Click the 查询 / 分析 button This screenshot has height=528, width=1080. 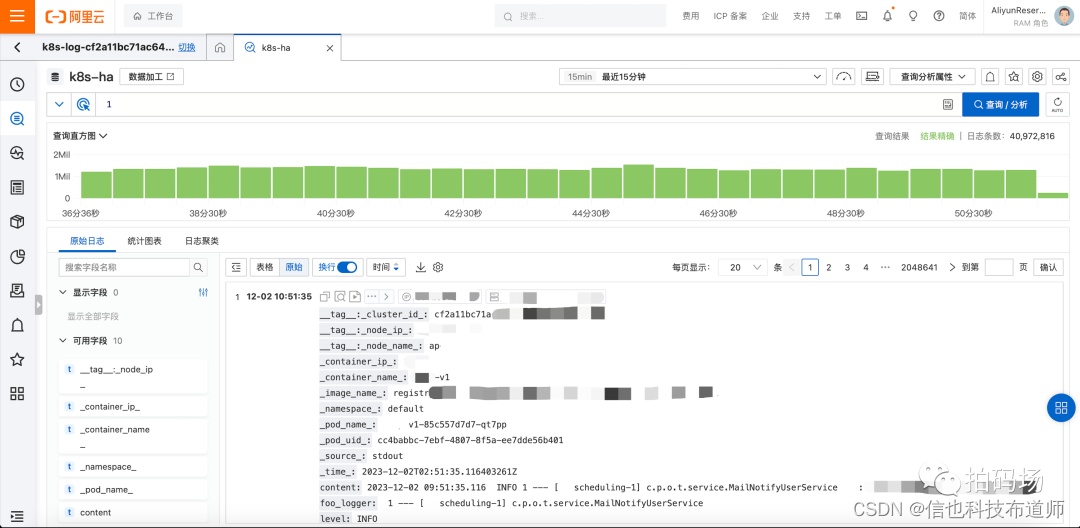coord(1000,105)
